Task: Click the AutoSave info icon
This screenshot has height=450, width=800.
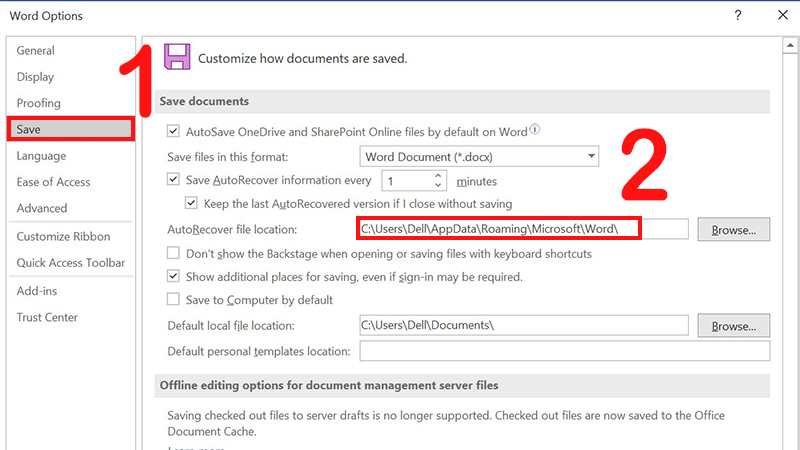Action: 534,130
